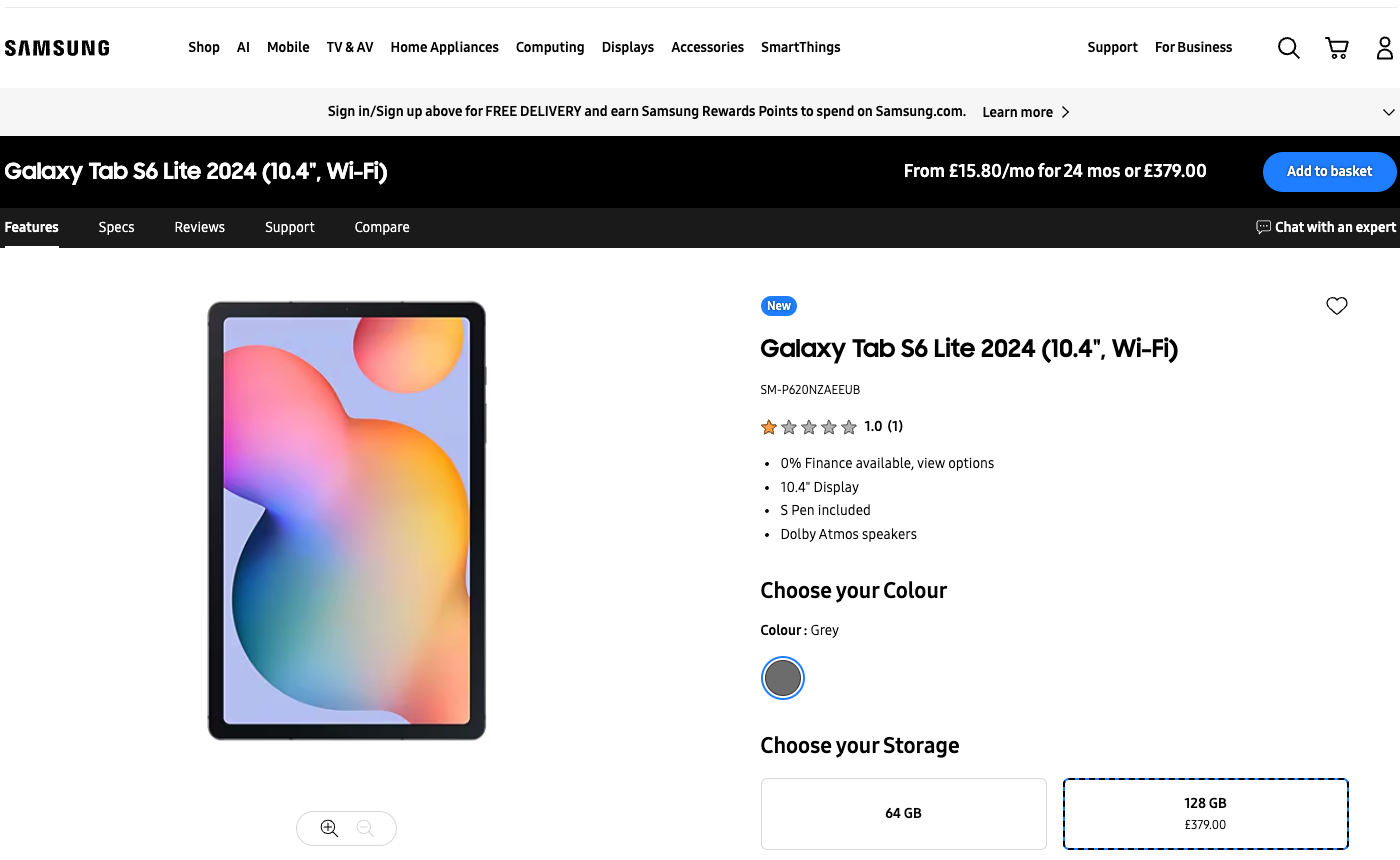Open the search magnifier icon
1400x860 pixels.
pyautogui.click(x=1288, y=48)
